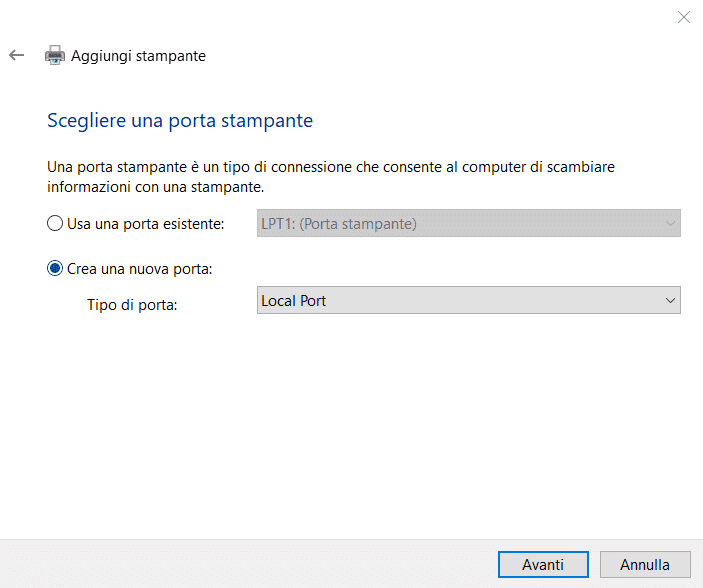This screenshot has height=588, width=703.
Task: Click the blank title bar area at the top
Action: [x=350, y=16]
